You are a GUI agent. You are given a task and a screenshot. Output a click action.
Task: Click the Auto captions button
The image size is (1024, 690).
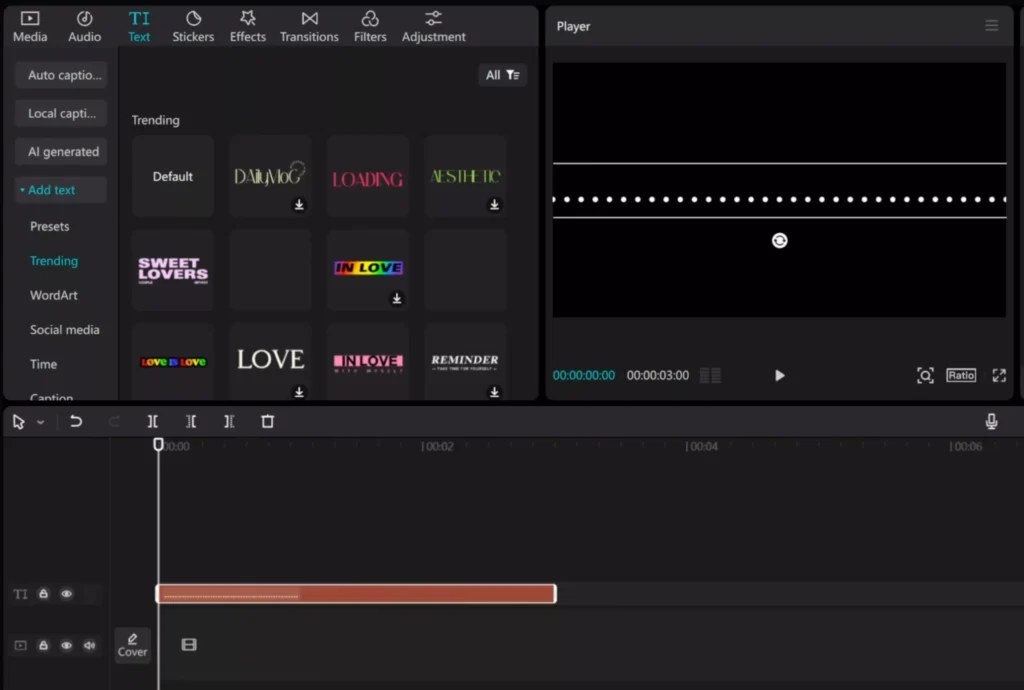click(x=61, y=75)
